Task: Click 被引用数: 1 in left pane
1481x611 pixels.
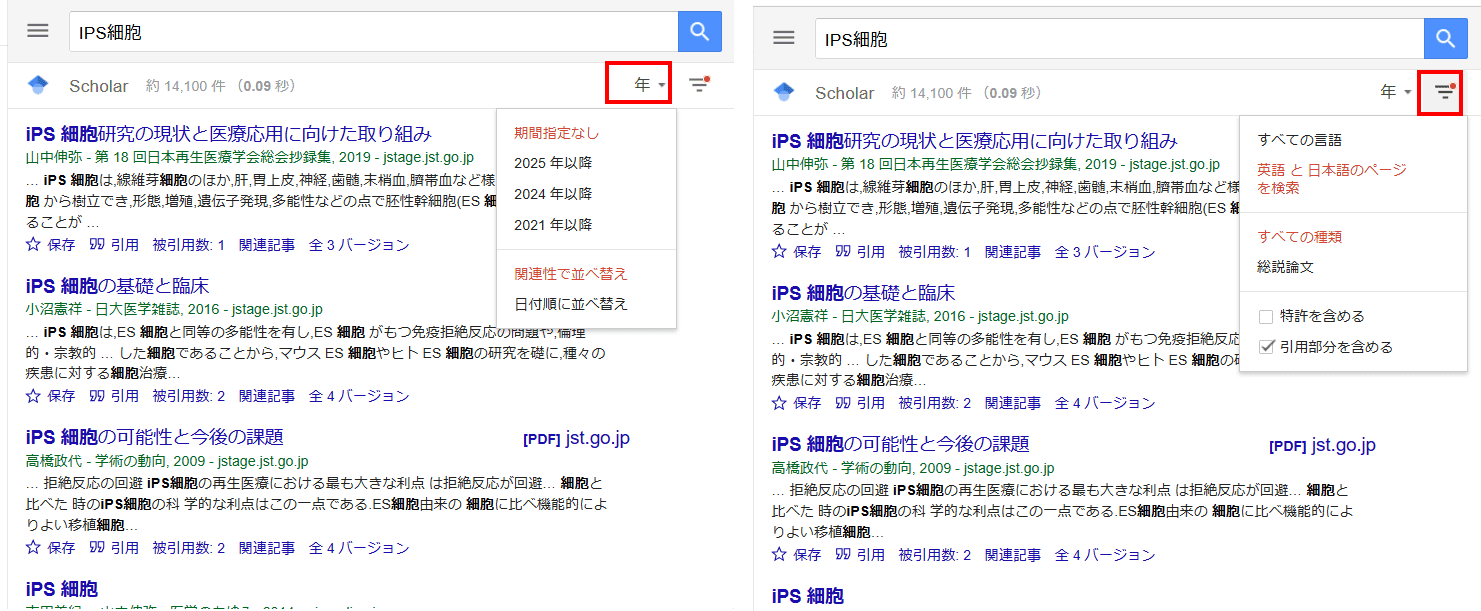Action: coord(189,244)
